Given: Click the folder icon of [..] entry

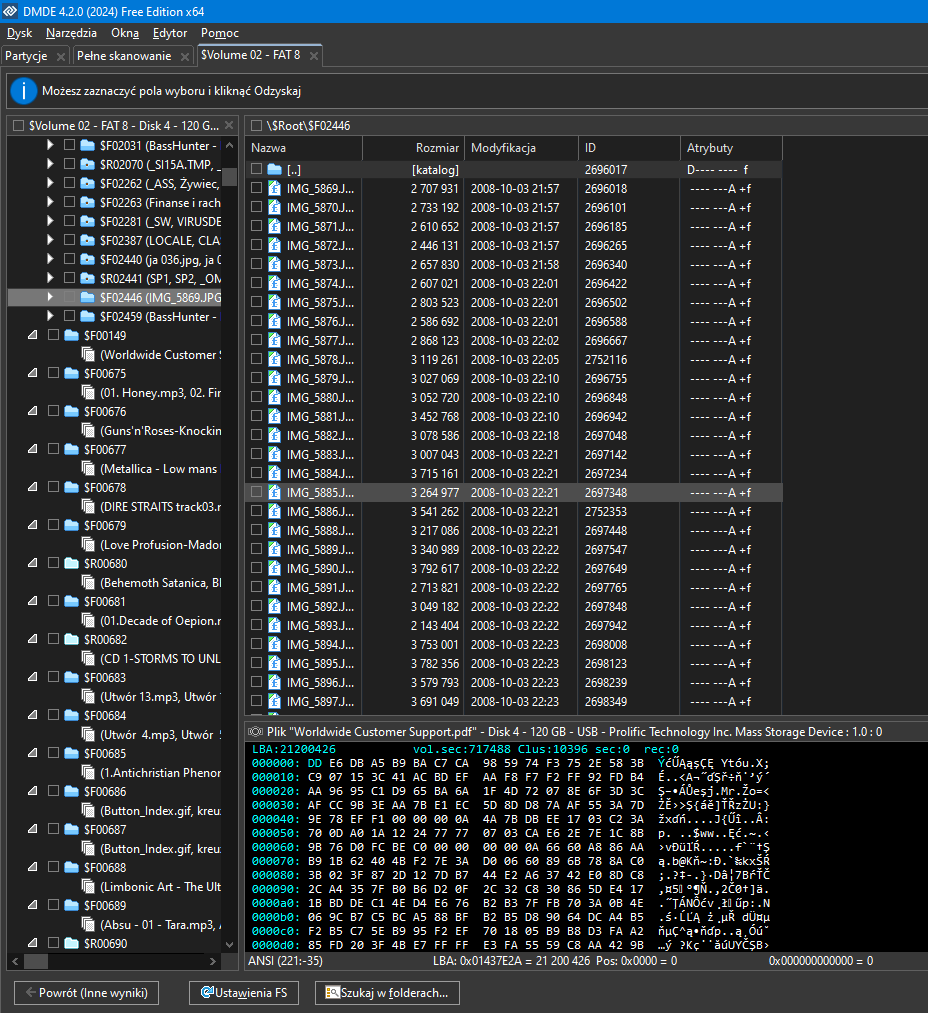Looking at the screenshot, I should click(275, 169).
